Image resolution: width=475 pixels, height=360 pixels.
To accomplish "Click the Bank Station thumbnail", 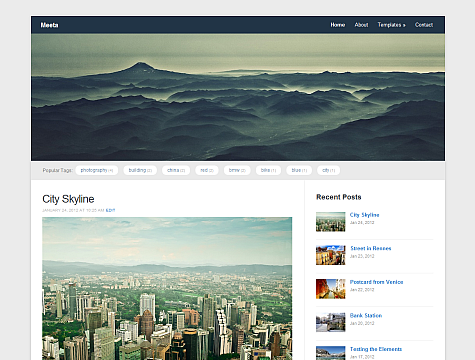I will (331, 322).
